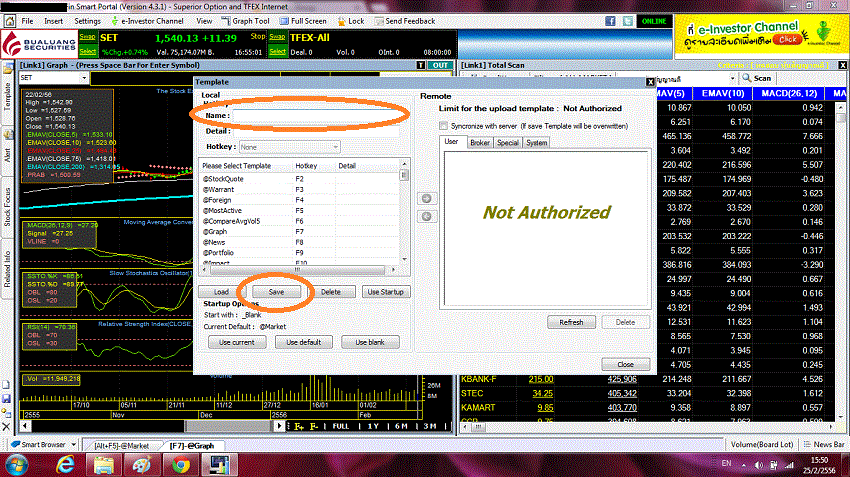Click the Refresh button
This screenshot has height=477, width=850.
tap(571, 322)
